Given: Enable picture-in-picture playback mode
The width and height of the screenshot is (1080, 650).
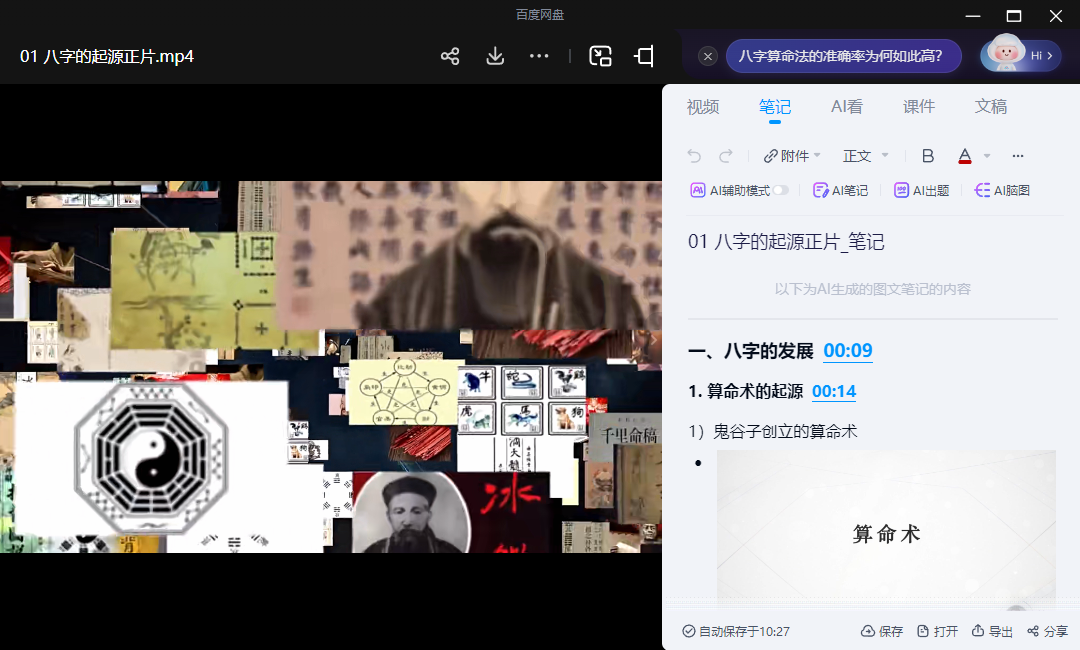Looking at the screenshot, I should tap(600, 57).
